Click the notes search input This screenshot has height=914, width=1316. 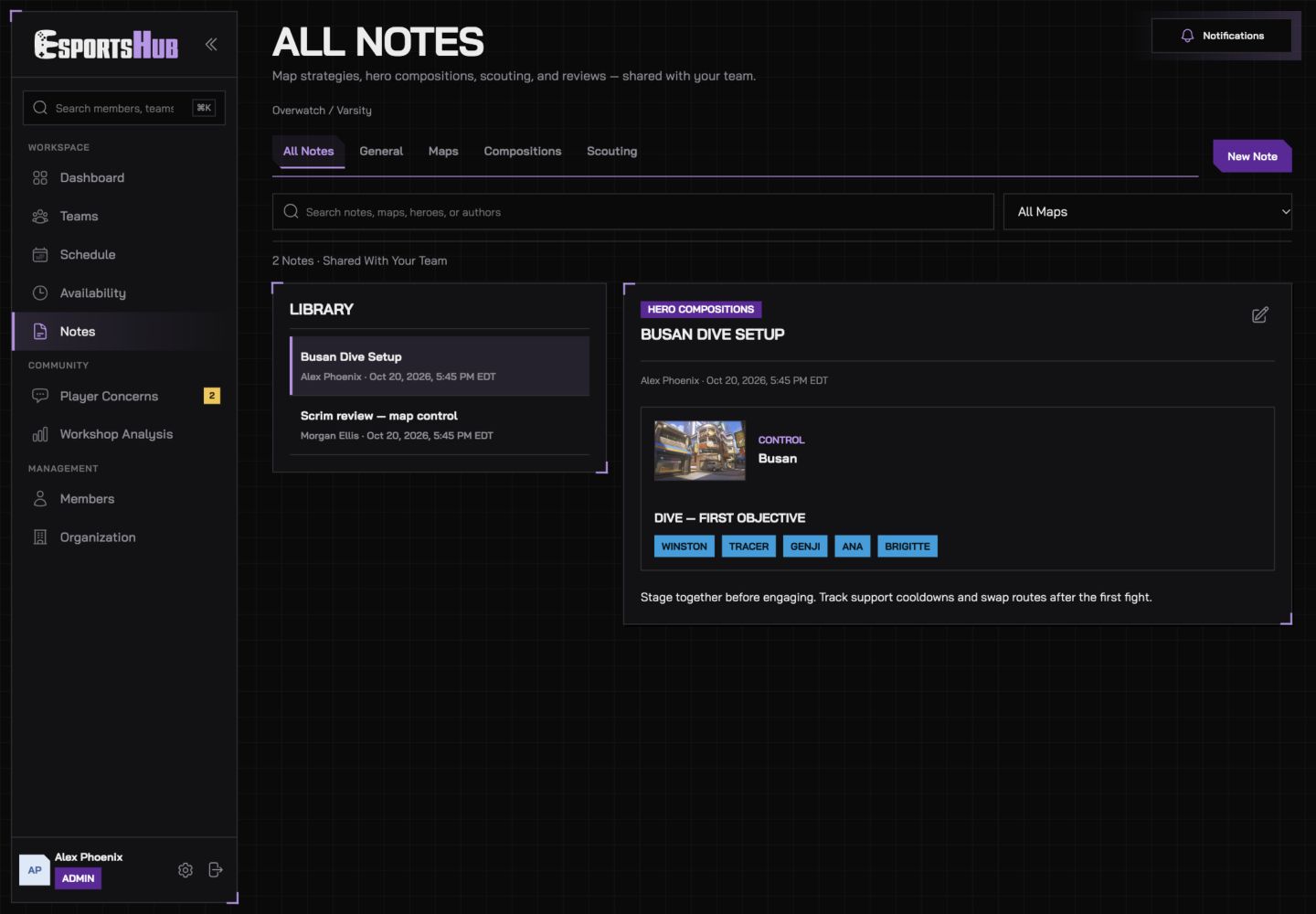633,211
